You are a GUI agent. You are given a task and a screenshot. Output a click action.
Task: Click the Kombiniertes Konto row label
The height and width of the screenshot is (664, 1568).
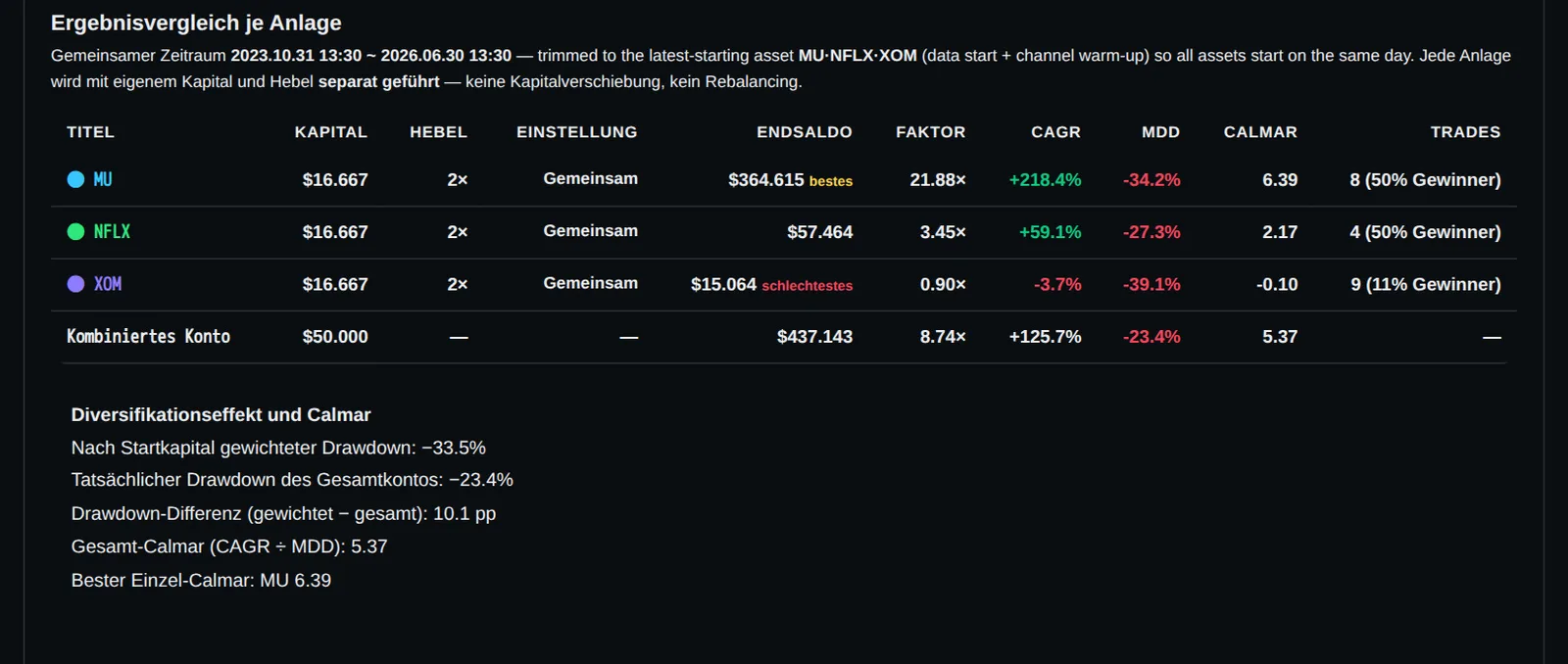click(x=148, y=336)
